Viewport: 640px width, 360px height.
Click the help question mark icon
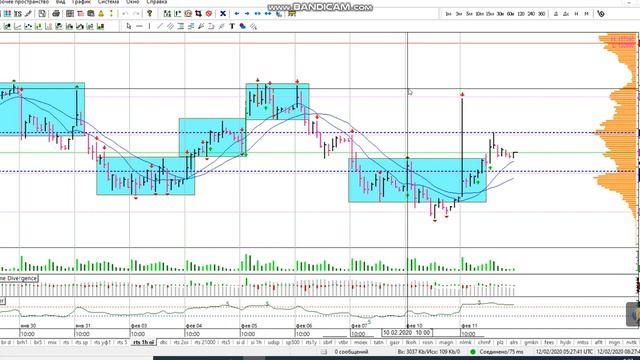pyautogui.click(x=150, y=13)
